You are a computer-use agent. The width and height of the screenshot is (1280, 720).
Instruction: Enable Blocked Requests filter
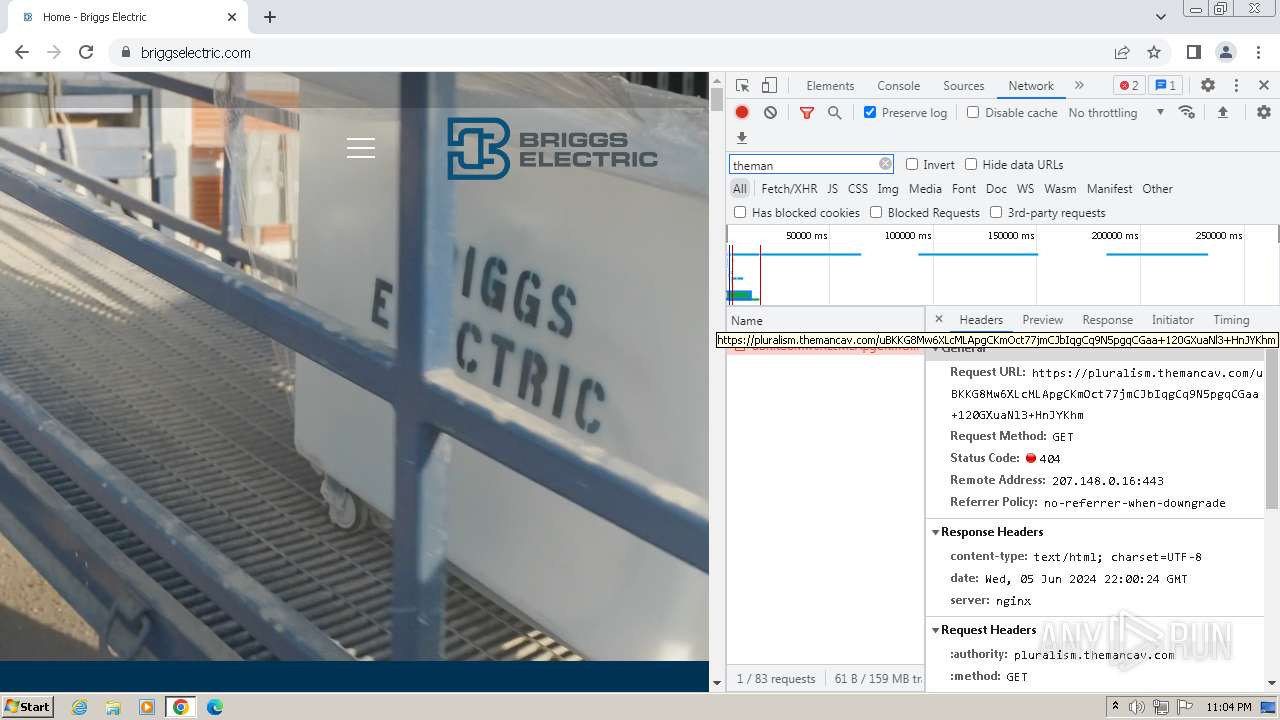pyautogui.click(x=876, y=212)
